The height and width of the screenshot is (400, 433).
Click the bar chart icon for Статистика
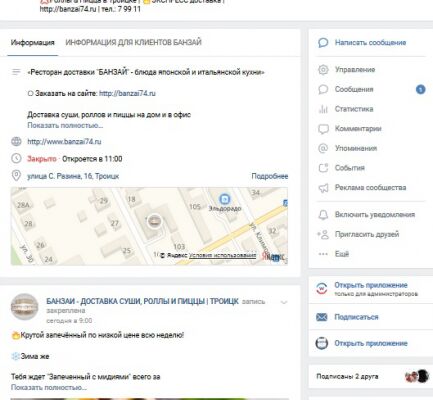(x=323, y=109)
